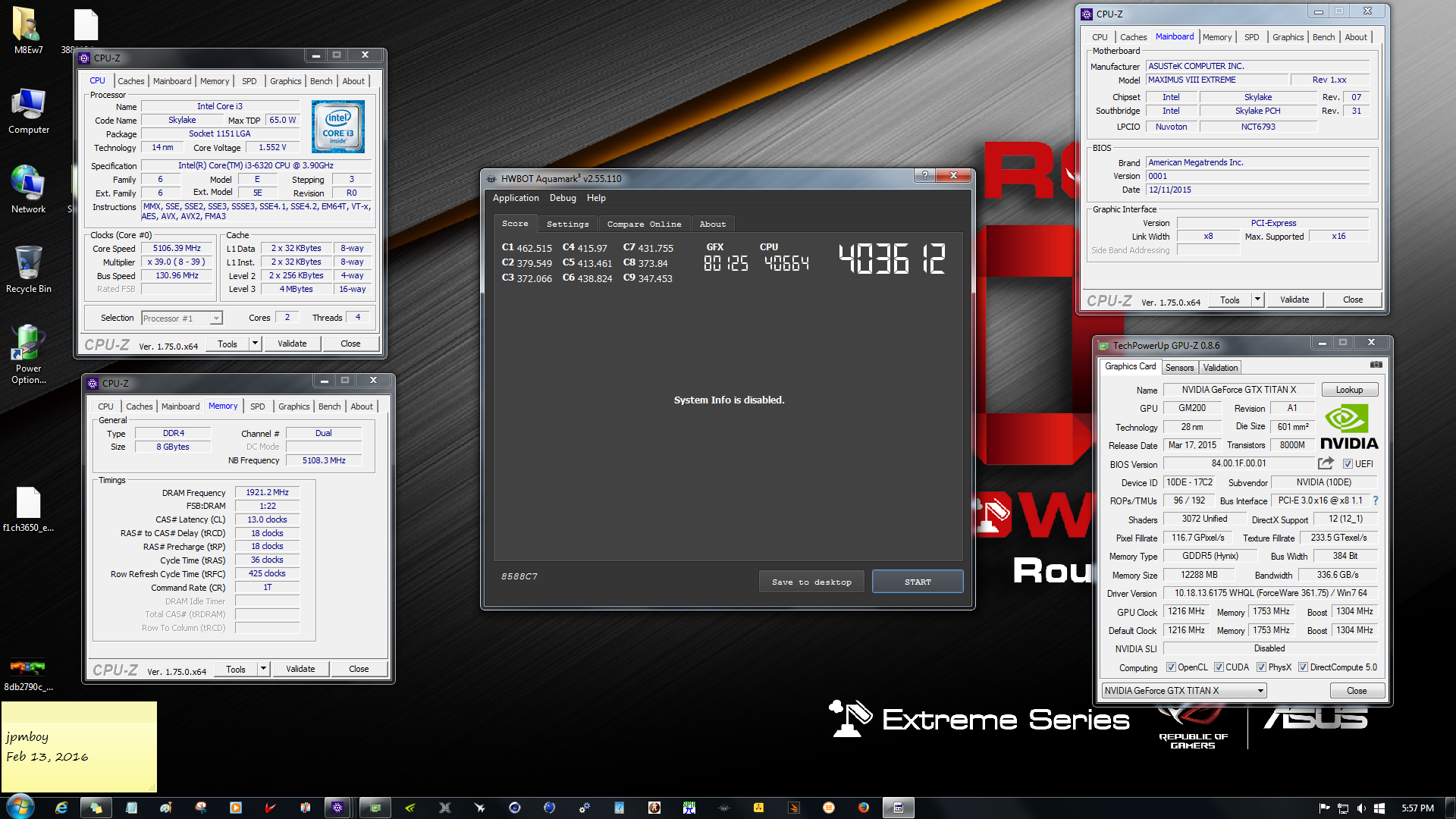1456x819 pixels.
Task: Open the Power Options desktop shortcut
Action: tap(28, 354)
